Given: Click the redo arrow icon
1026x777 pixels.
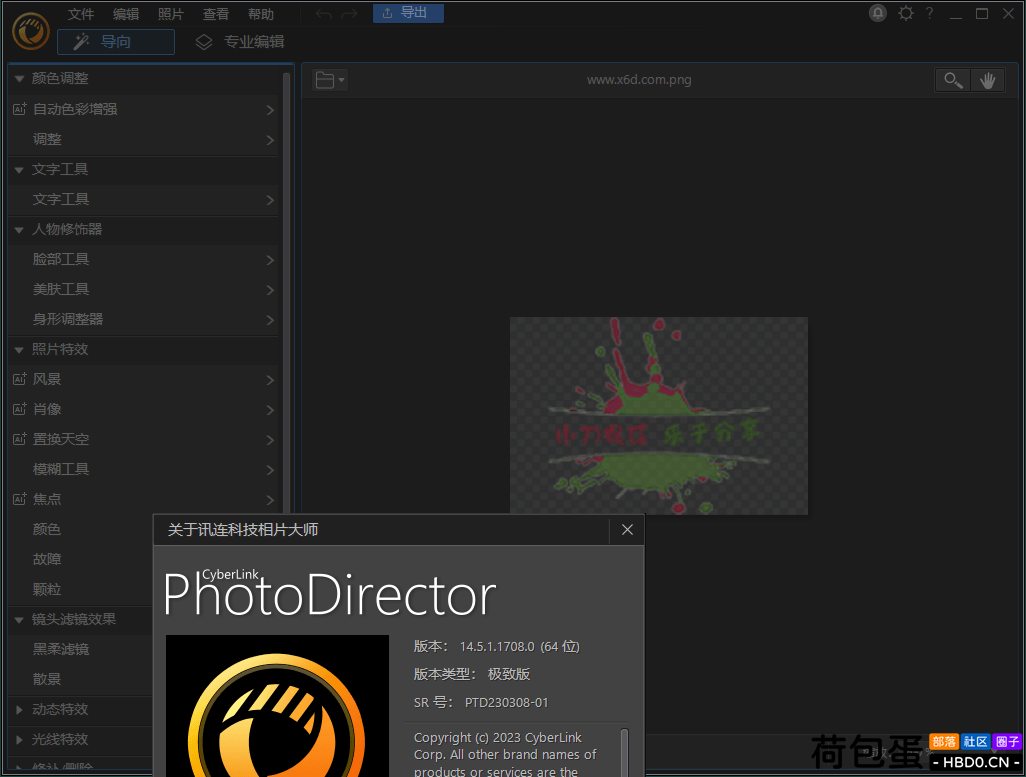Looking at the screenshot, I should click(349, 14).
